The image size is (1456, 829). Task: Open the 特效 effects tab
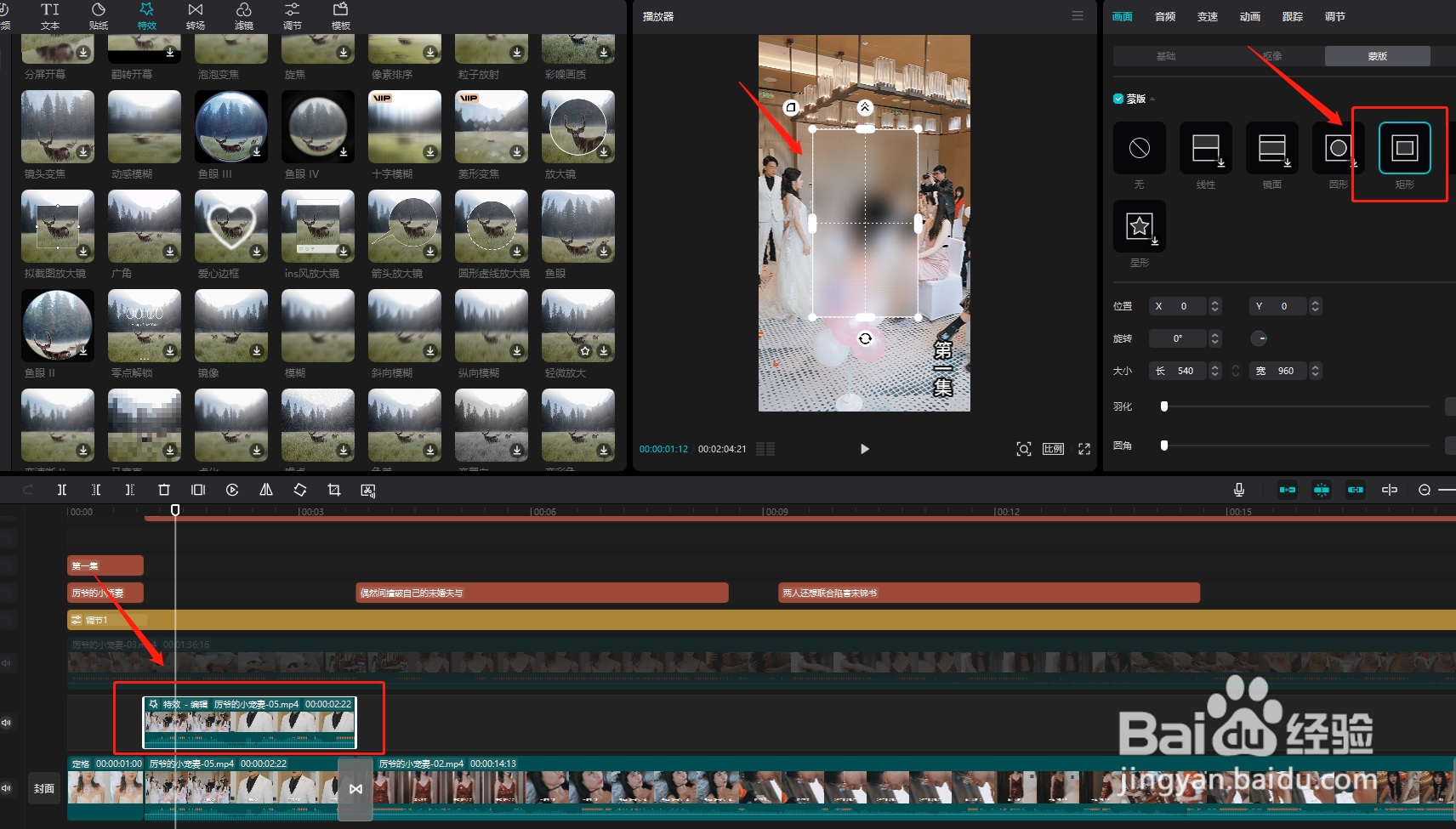[147, 15]
